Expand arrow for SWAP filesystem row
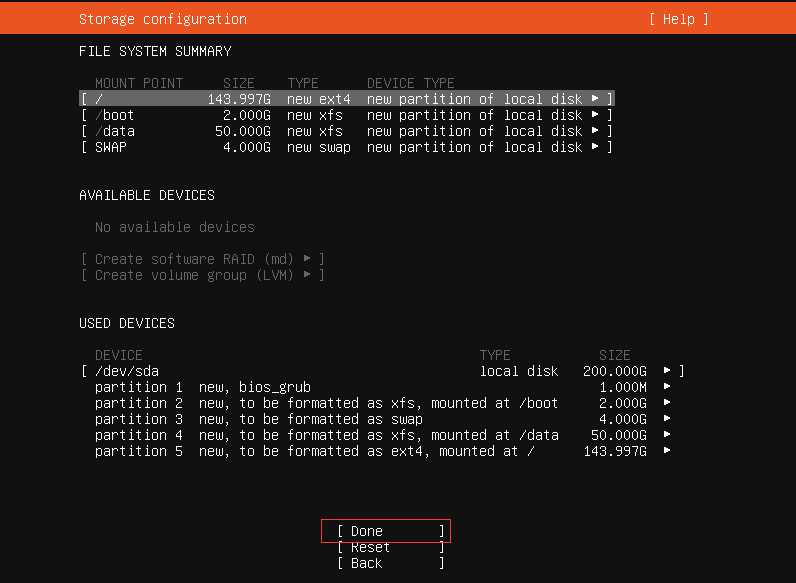 tap(595, 147)
